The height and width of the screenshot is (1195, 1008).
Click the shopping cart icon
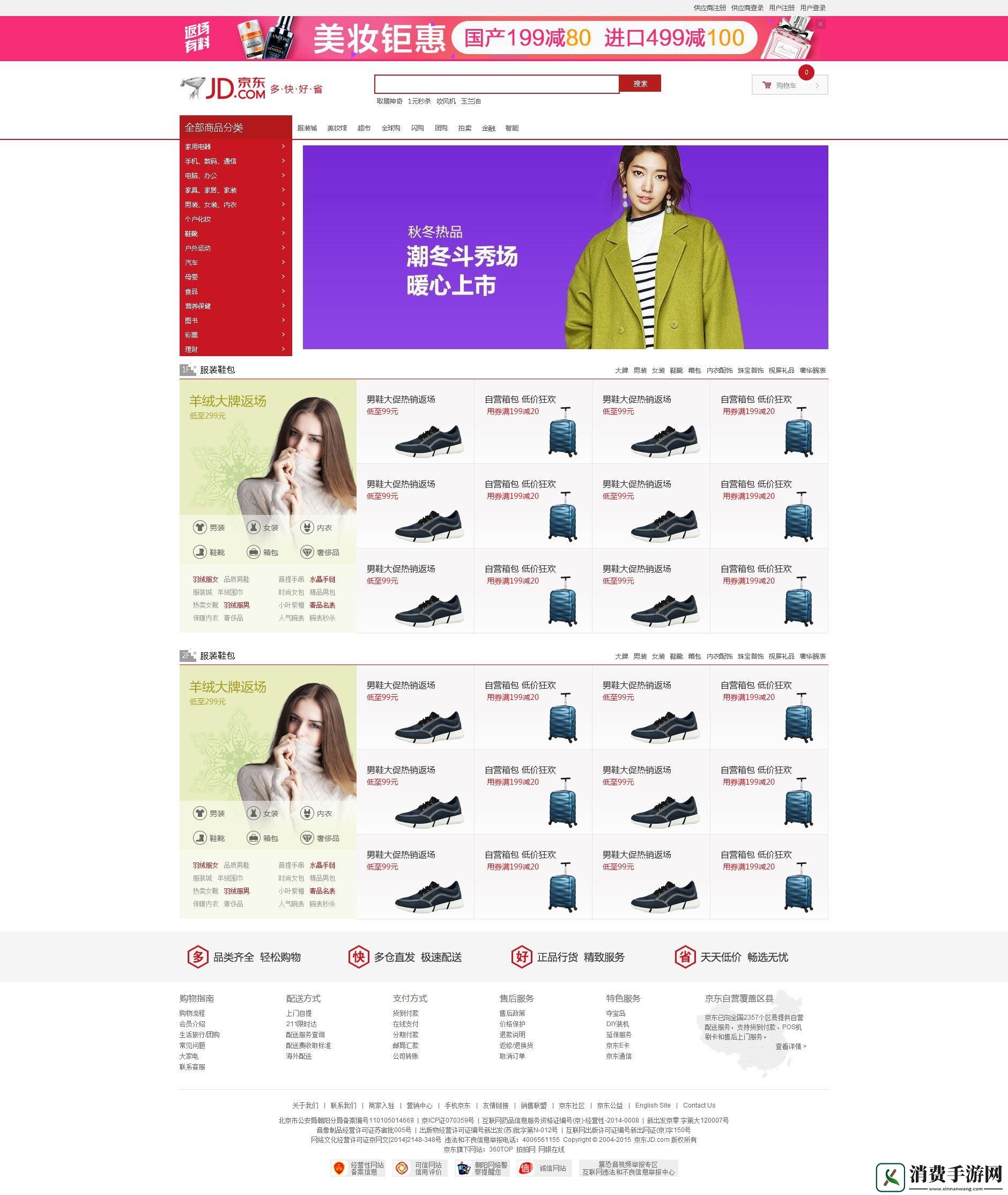point(766,85)
